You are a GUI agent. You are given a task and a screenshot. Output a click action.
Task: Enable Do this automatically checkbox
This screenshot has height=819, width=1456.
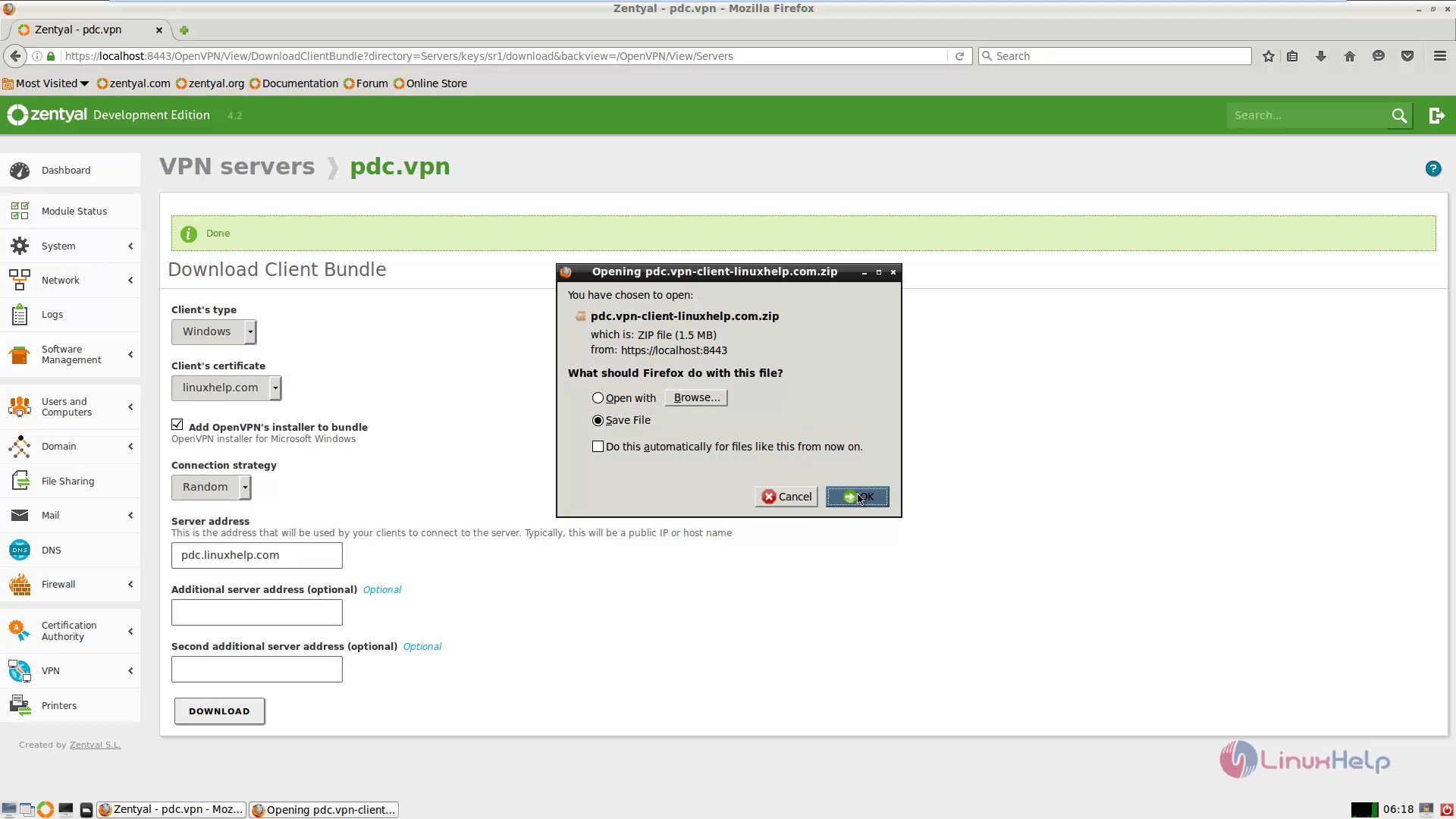(x=597, y=446)
